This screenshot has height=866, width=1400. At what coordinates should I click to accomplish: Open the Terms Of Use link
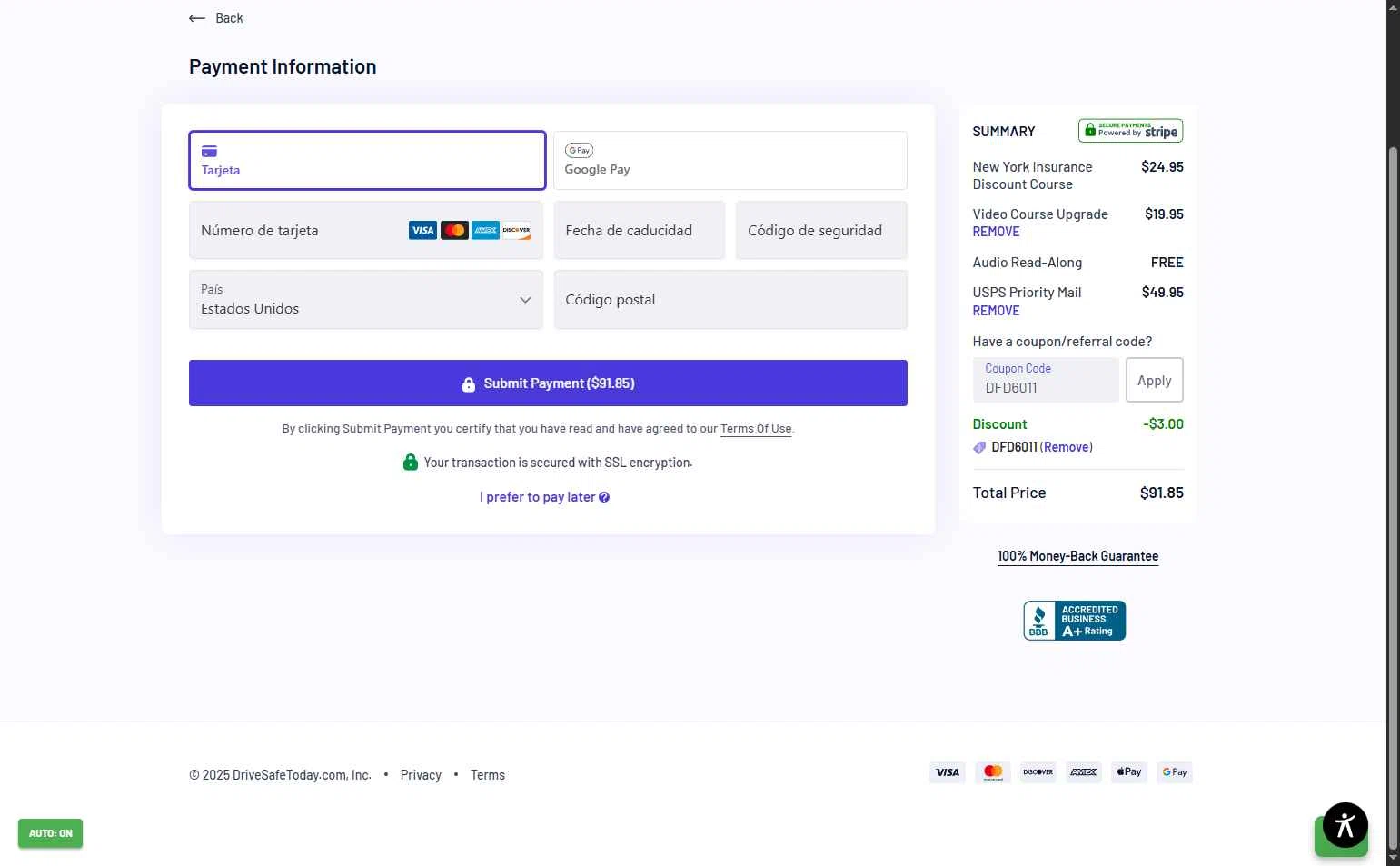pyautogui.click(x=756, y=429)
